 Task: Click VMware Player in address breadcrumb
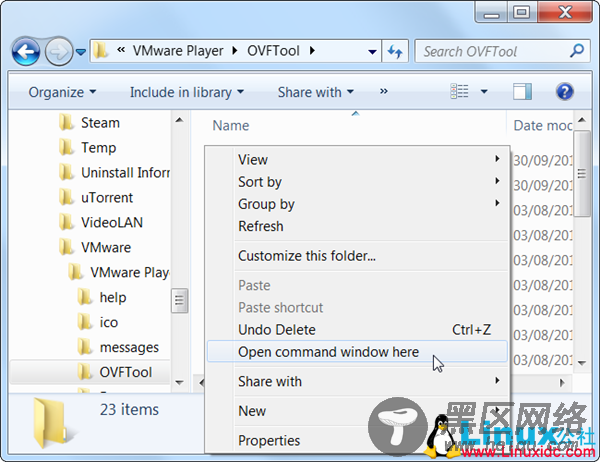(178, 51)
